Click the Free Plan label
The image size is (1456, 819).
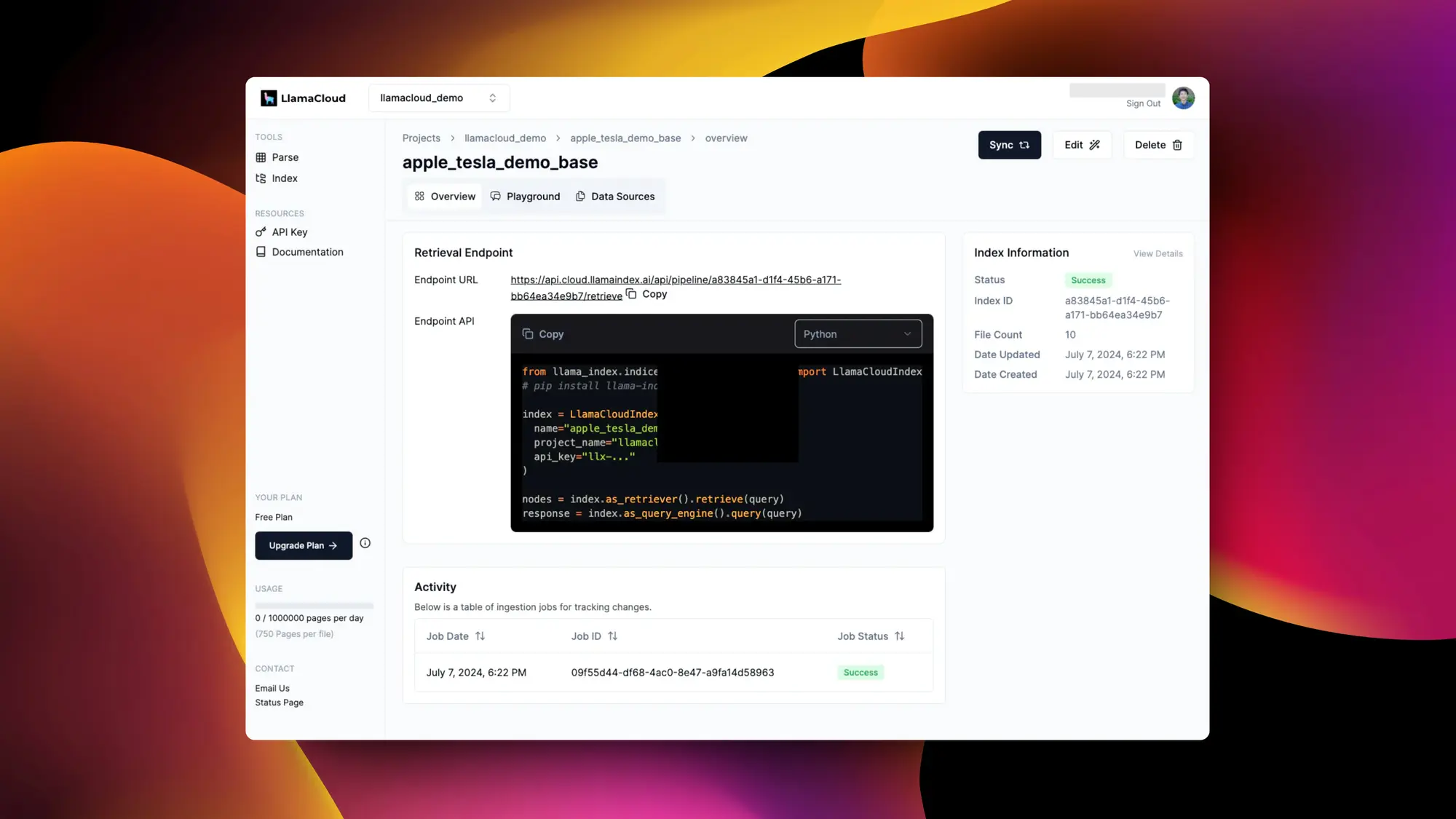tap(274, 518)
